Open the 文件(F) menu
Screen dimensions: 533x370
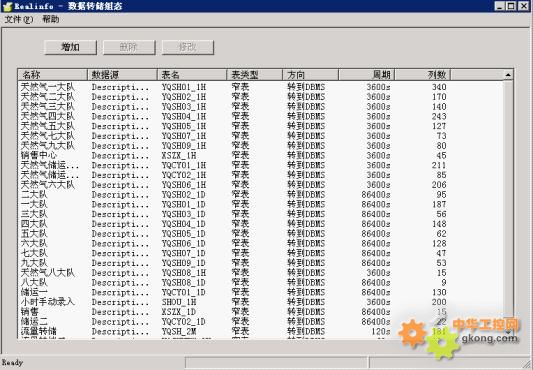click(19, 19)
